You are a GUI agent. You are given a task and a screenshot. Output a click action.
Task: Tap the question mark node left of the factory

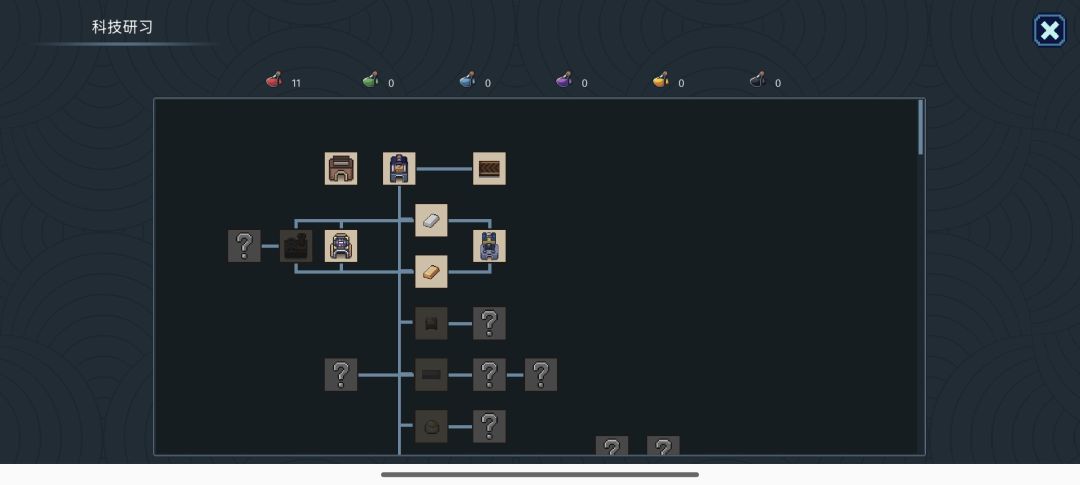click(245, 246)
